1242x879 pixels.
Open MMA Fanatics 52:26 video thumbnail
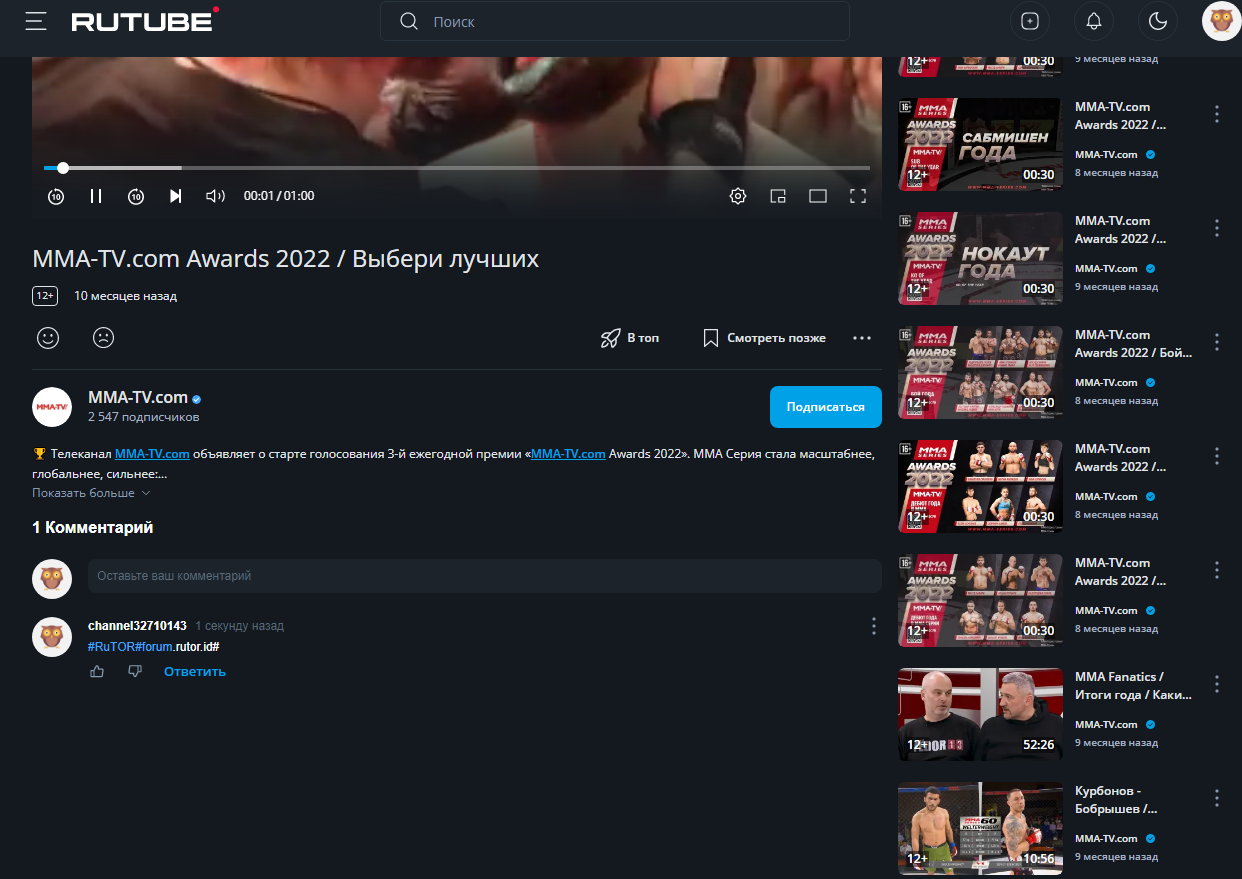(980, 714)
